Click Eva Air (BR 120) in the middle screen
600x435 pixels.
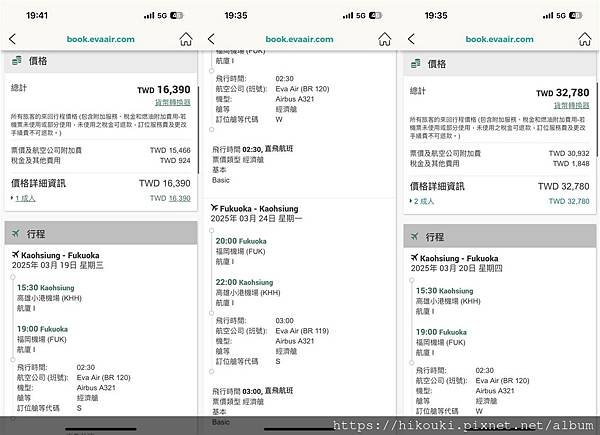[302, 88]
